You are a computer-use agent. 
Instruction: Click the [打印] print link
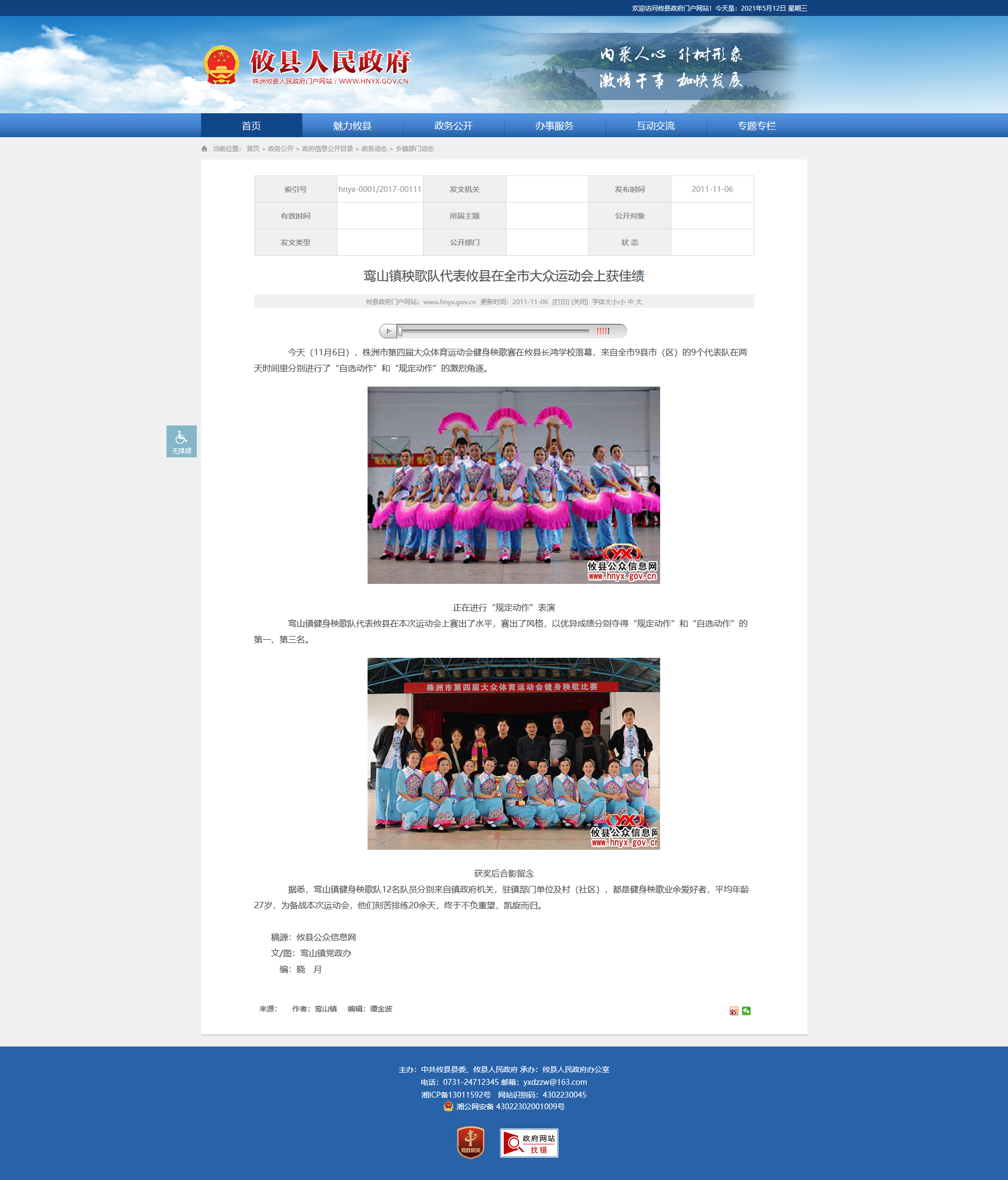tap(560, 302)
